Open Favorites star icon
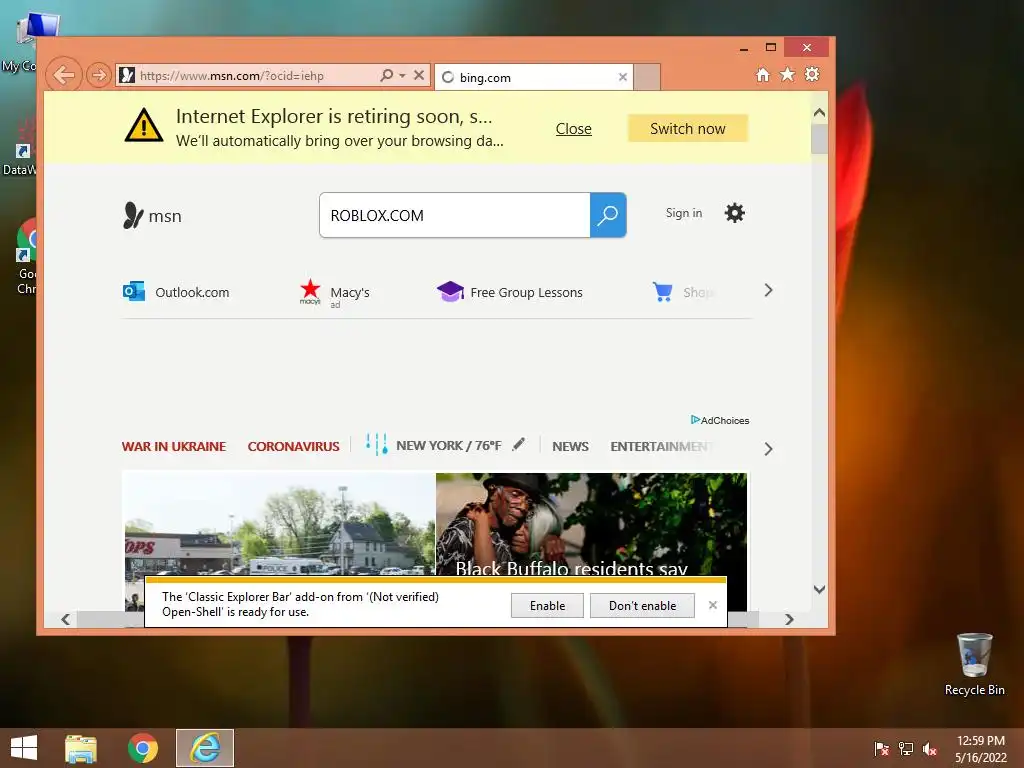Viewport: 1024px width, 768px height. point(788,74)
